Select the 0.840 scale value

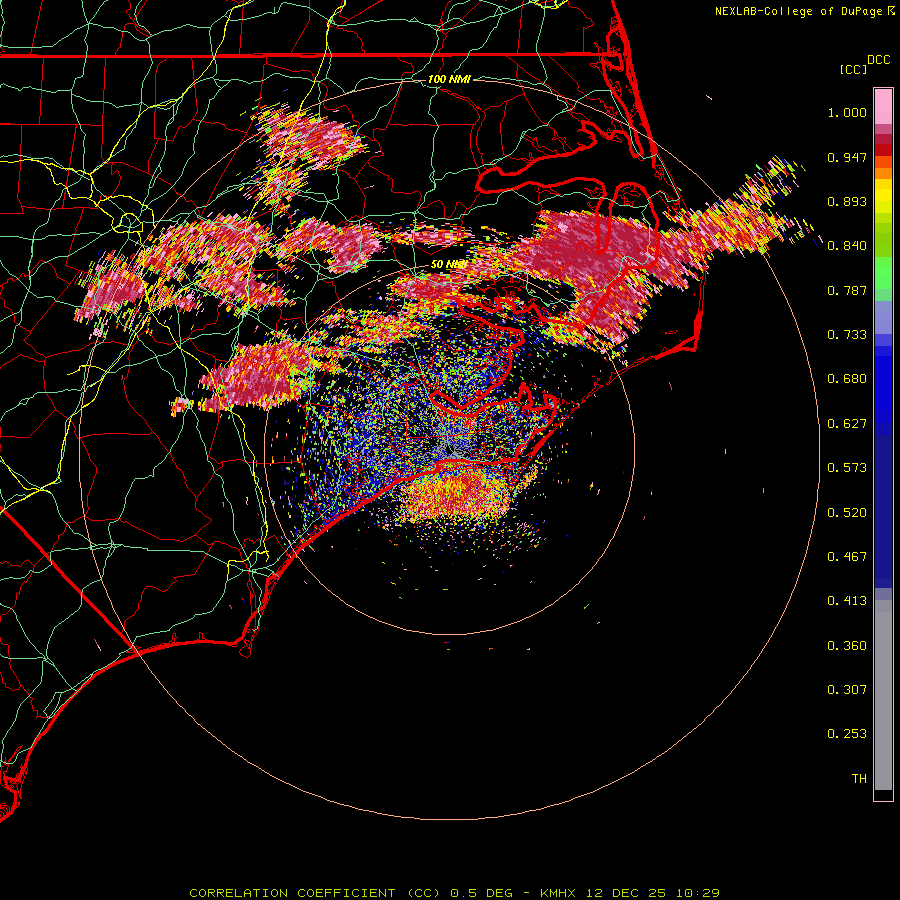pyautogui.click(x=847, y=246)
